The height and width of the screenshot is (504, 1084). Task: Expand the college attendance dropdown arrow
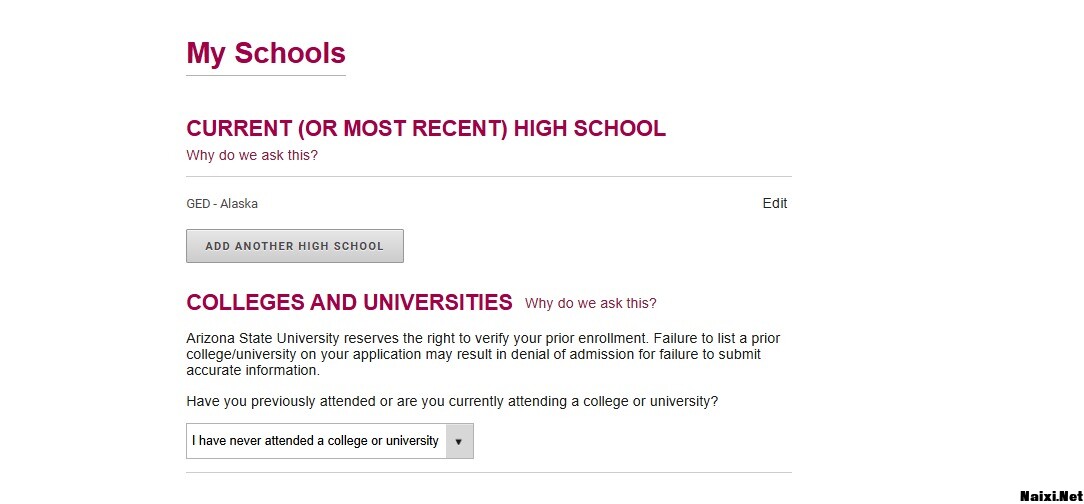pos(459,441)
